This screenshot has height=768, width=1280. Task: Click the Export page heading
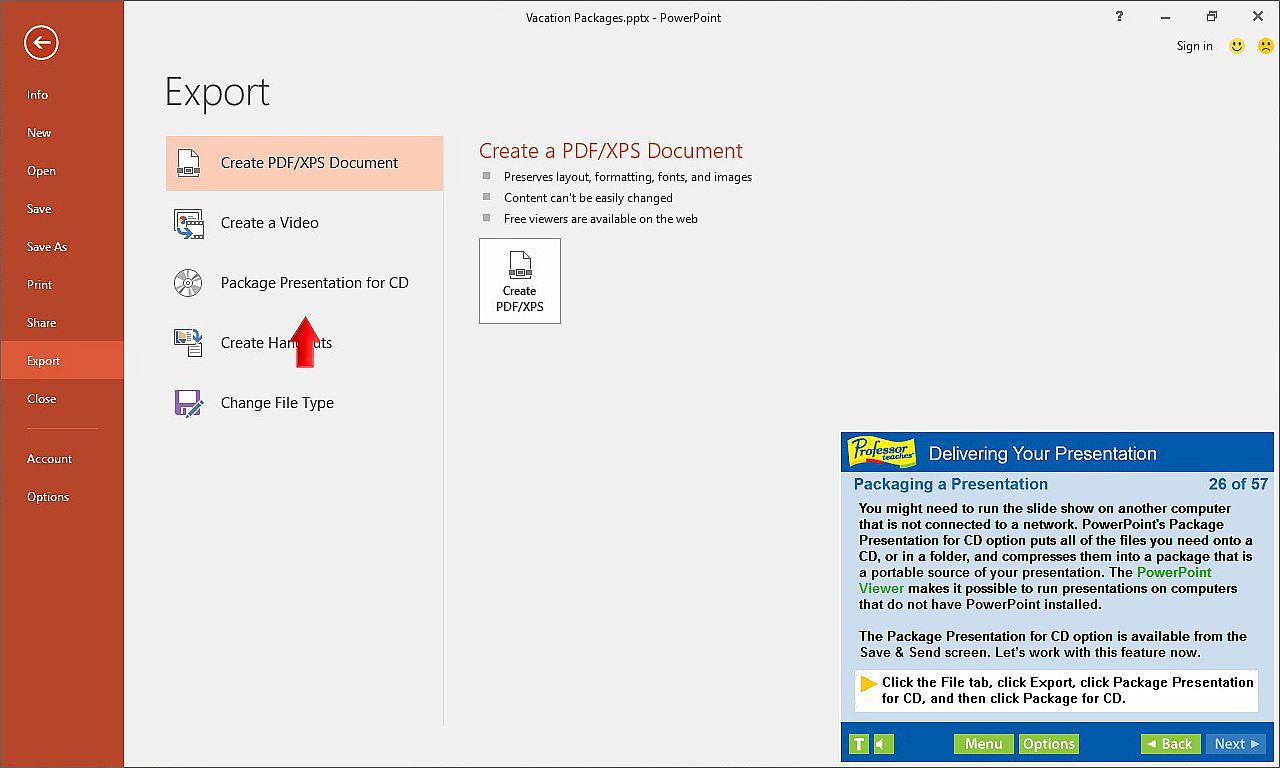pyautogui.click(x=217, y=92)
